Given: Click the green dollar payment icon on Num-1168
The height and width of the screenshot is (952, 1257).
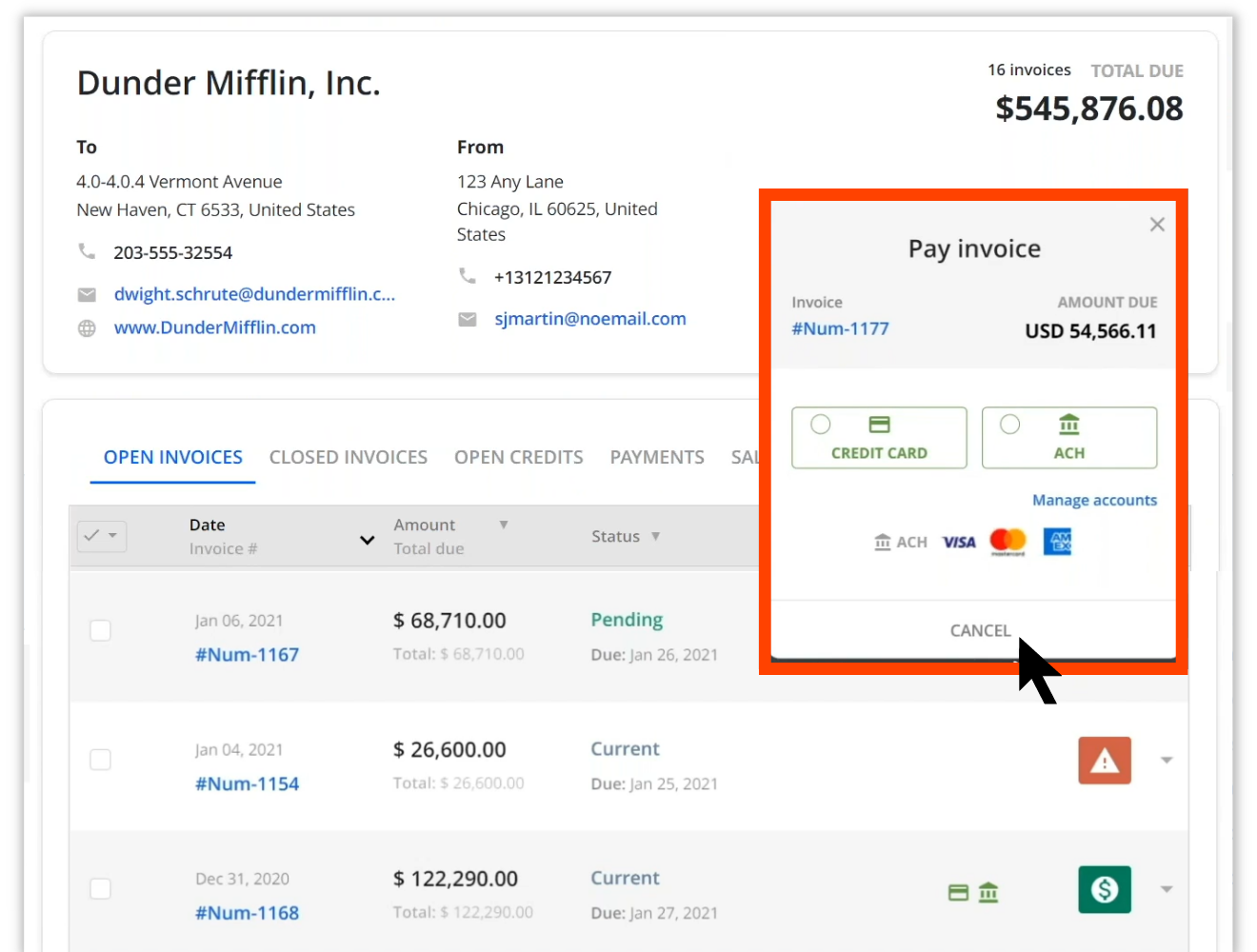Looking at the screenshot, I should [1104, 889].
